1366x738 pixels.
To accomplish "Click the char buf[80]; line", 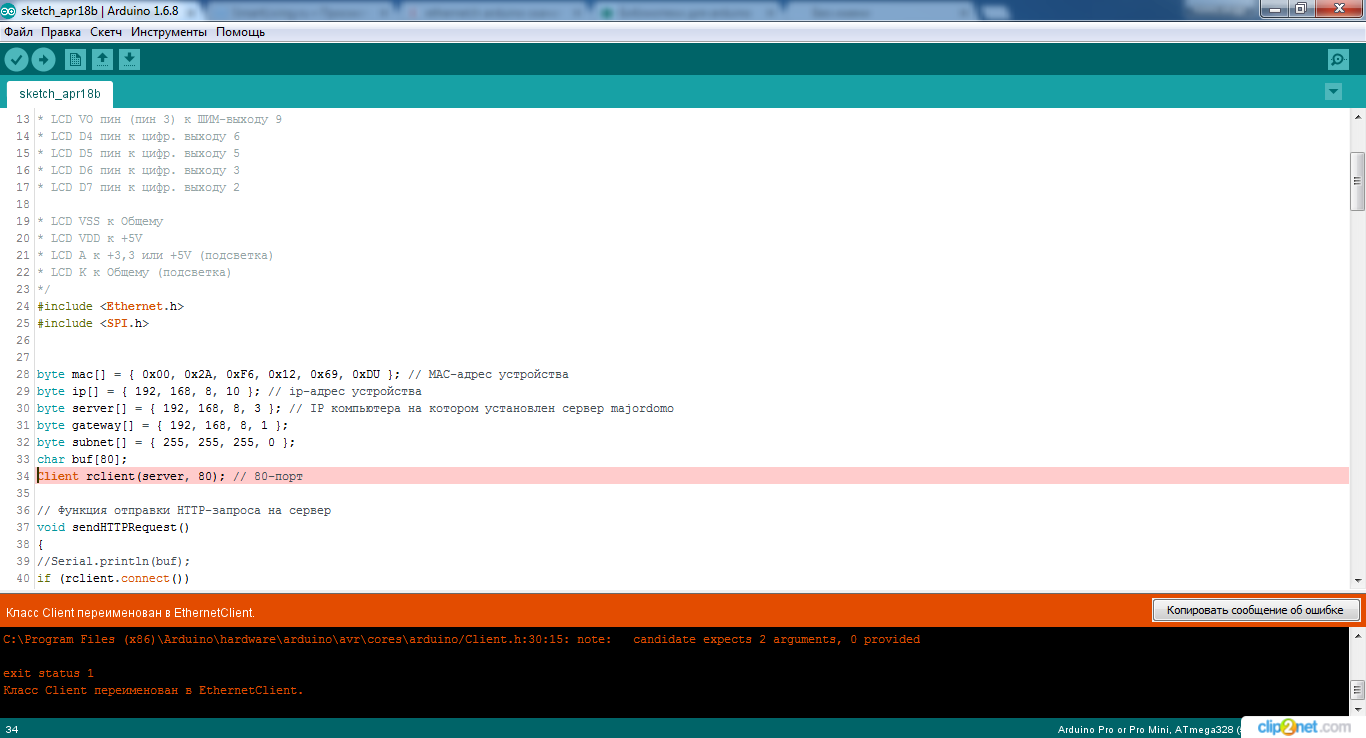I will [x=82, y=459].
